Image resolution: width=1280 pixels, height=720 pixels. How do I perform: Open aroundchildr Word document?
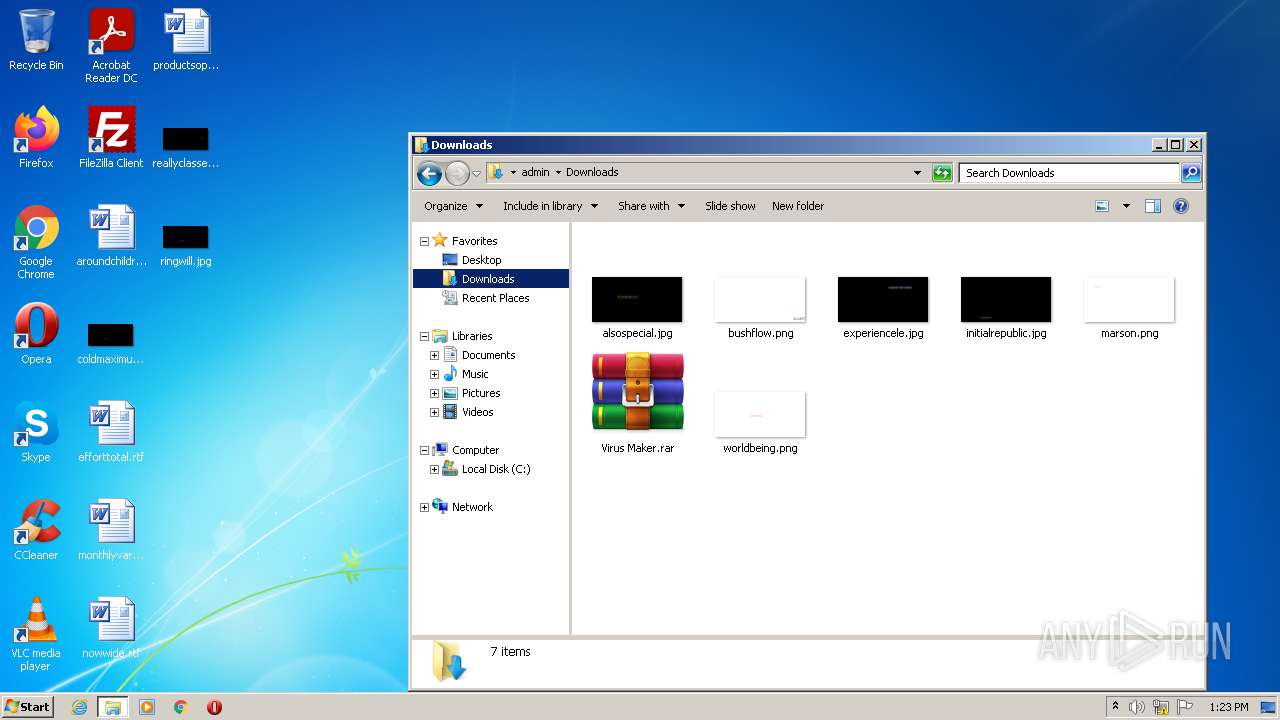(x=111, y=236)
